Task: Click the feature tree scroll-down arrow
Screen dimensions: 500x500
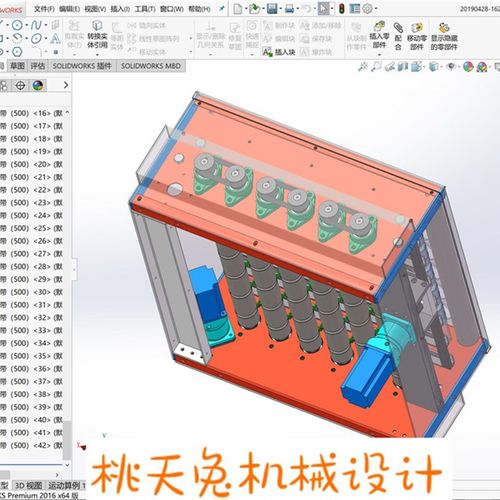Action: (67, 465)
